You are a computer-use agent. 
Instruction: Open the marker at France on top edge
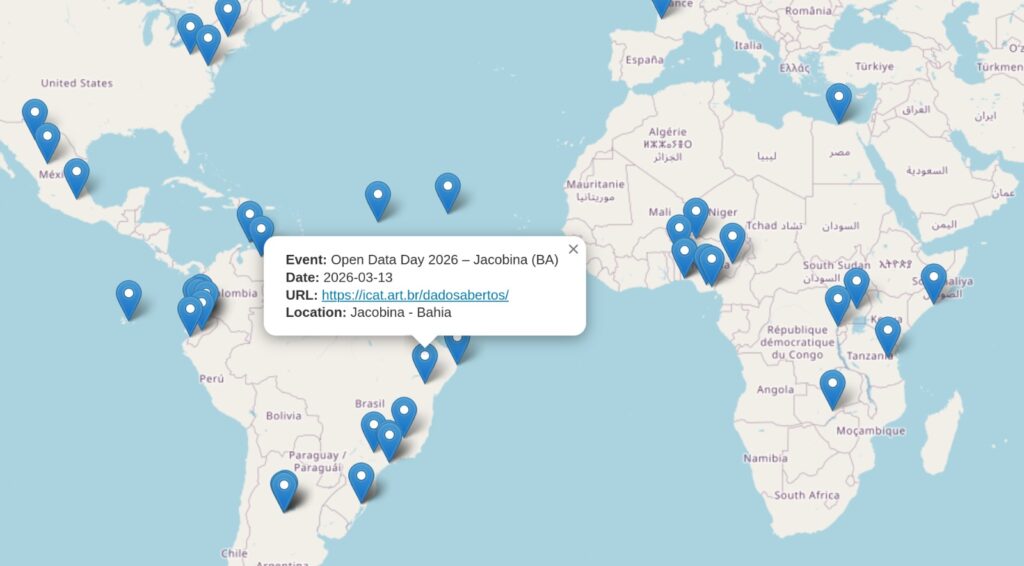tap(662, 5)
